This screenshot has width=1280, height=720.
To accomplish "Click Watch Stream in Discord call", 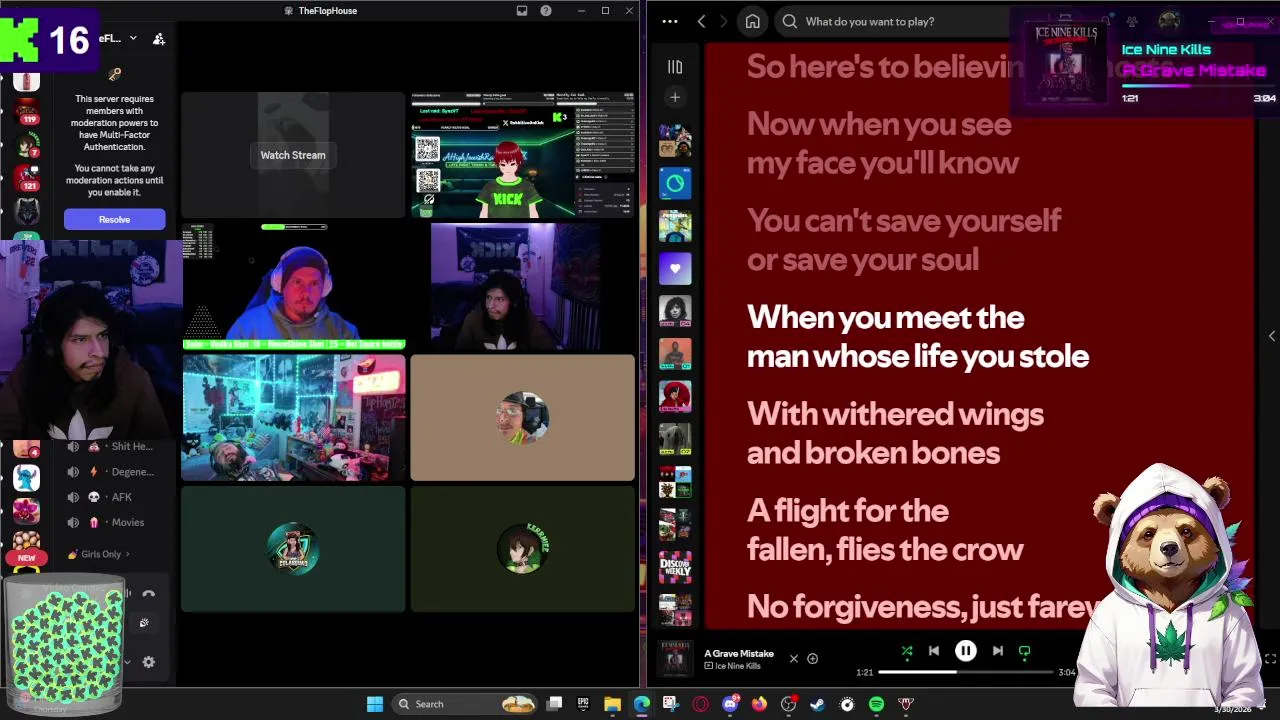I will tap(293, 155).
